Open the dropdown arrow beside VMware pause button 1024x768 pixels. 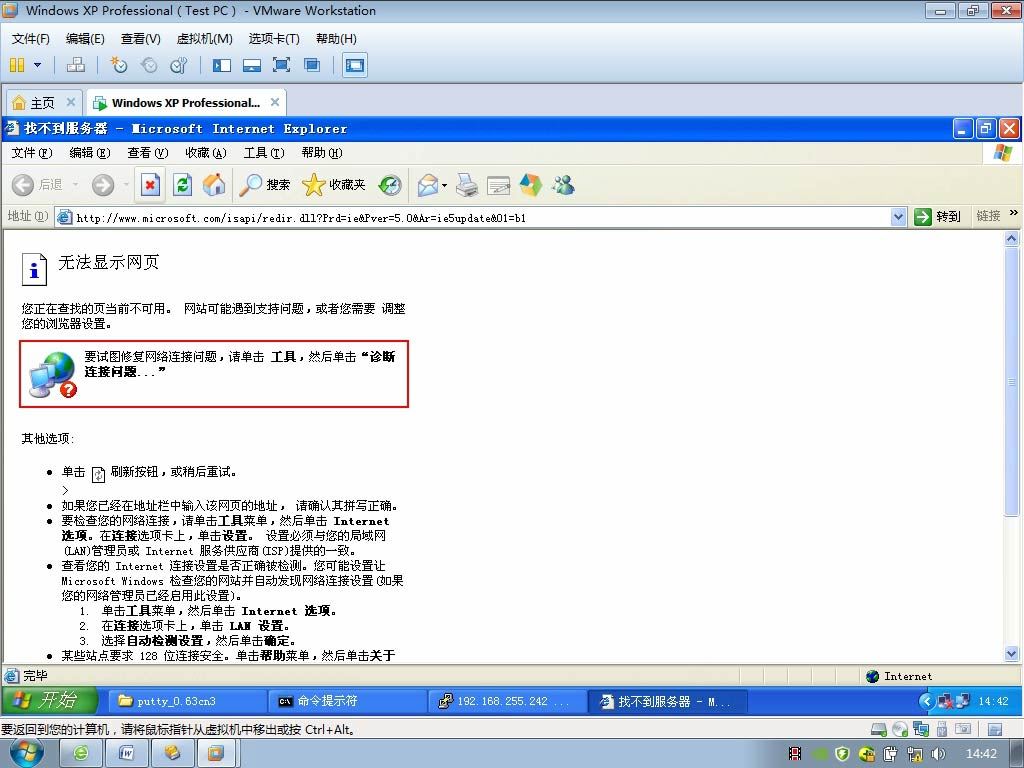point(37,65)
